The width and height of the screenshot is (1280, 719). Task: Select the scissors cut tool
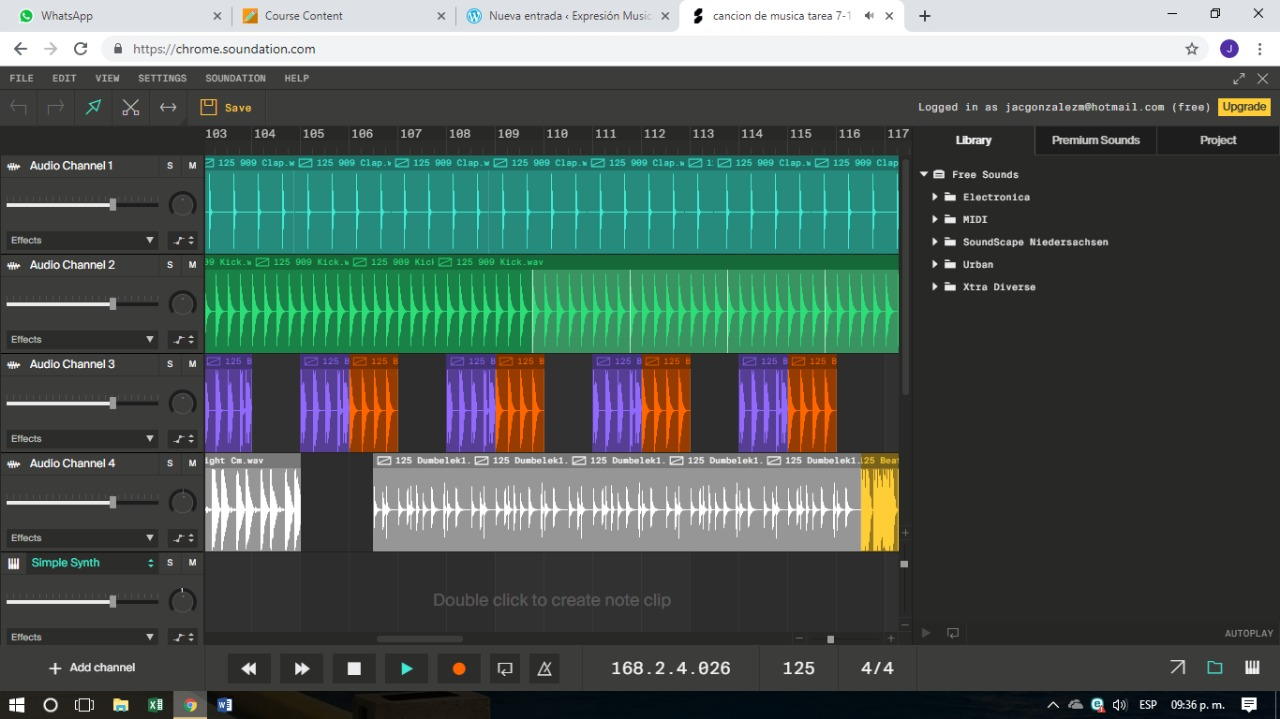pyautogui.click(x=131, y=107)
